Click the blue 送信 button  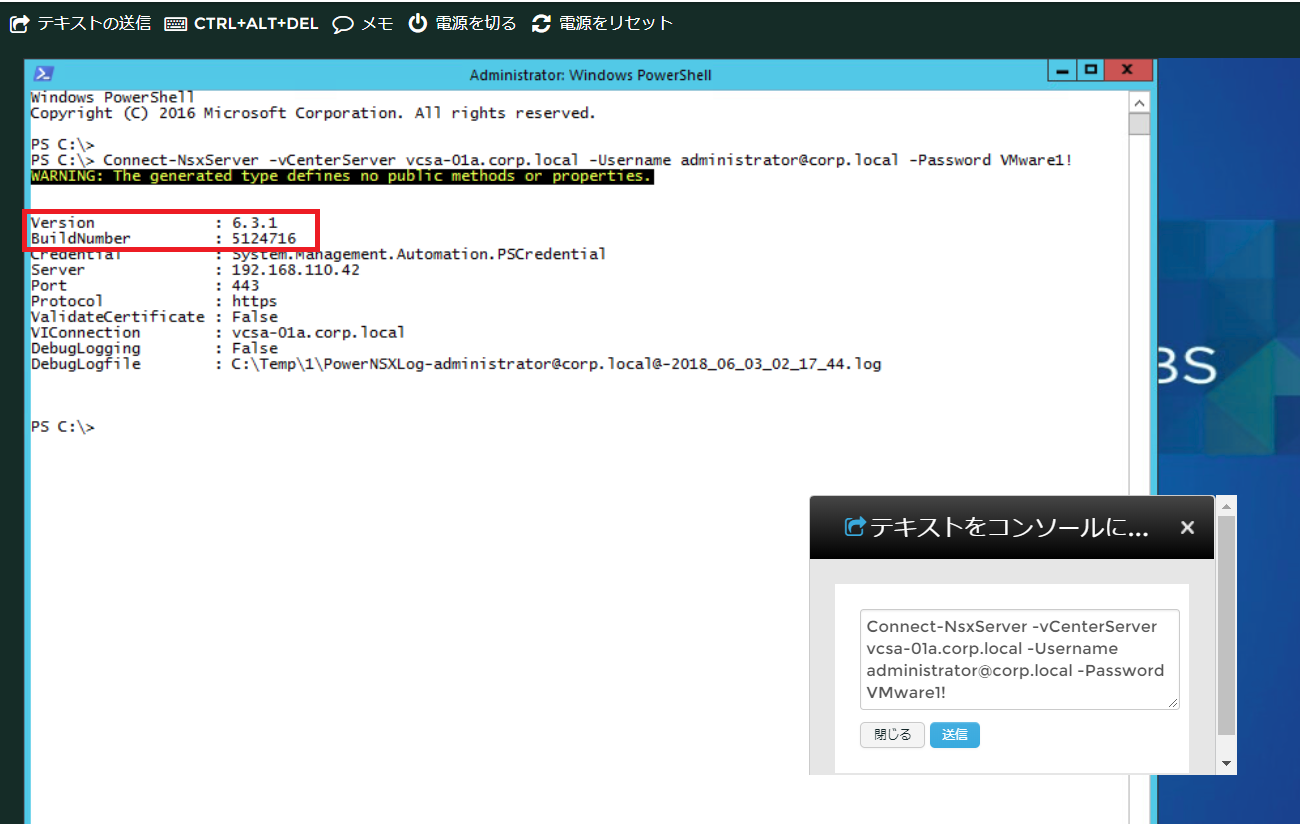[x=955, y=735]
